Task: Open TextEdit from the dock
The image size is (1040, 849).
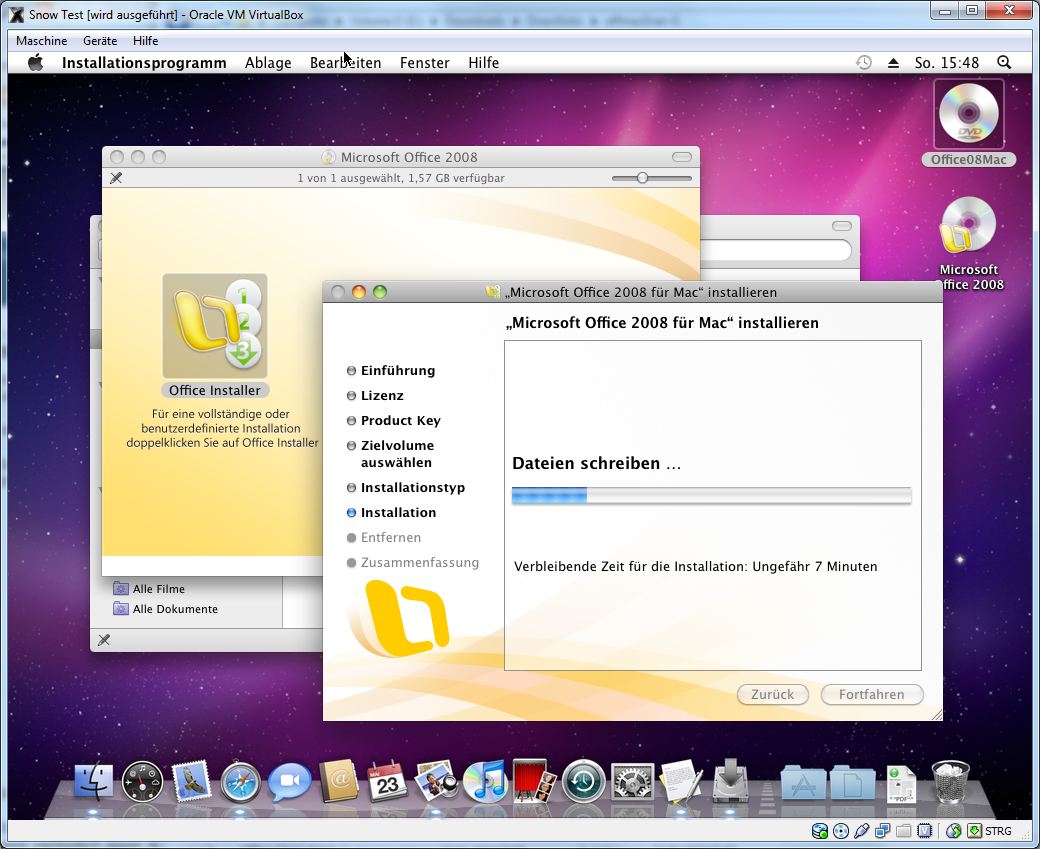Action: point(681,781)
